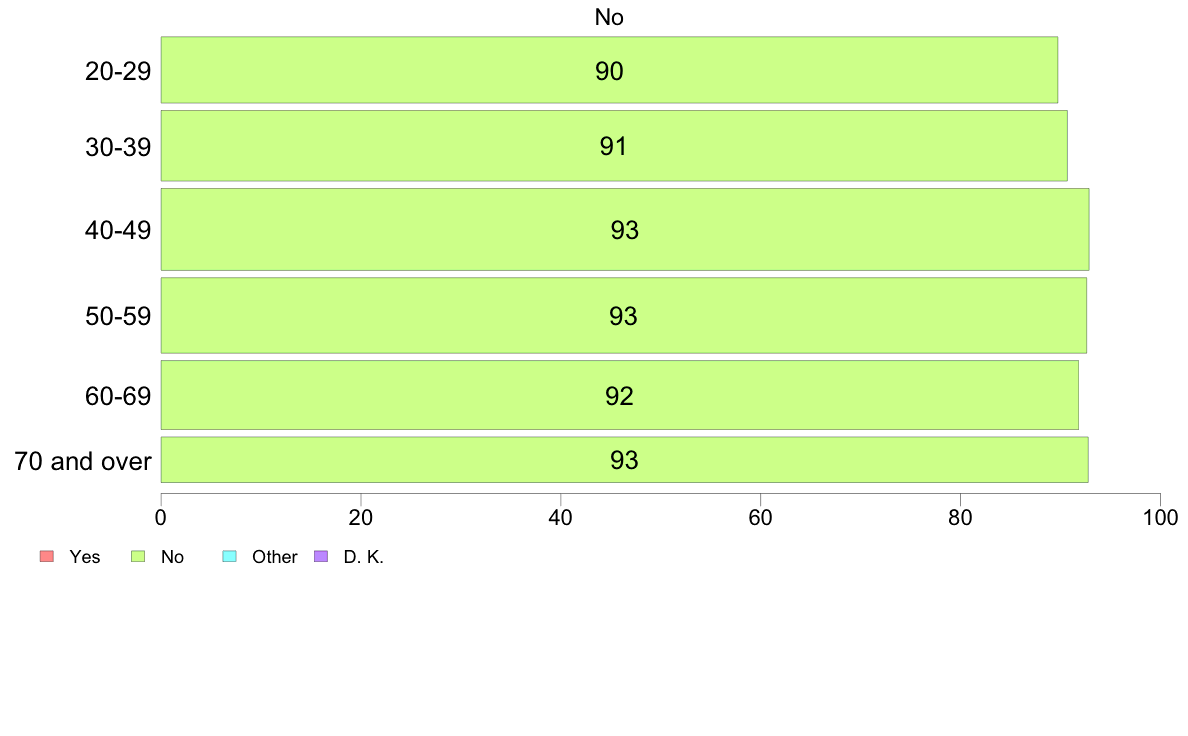
Task: Click the 20-29 age group bar
Action: tap(609, 70)
